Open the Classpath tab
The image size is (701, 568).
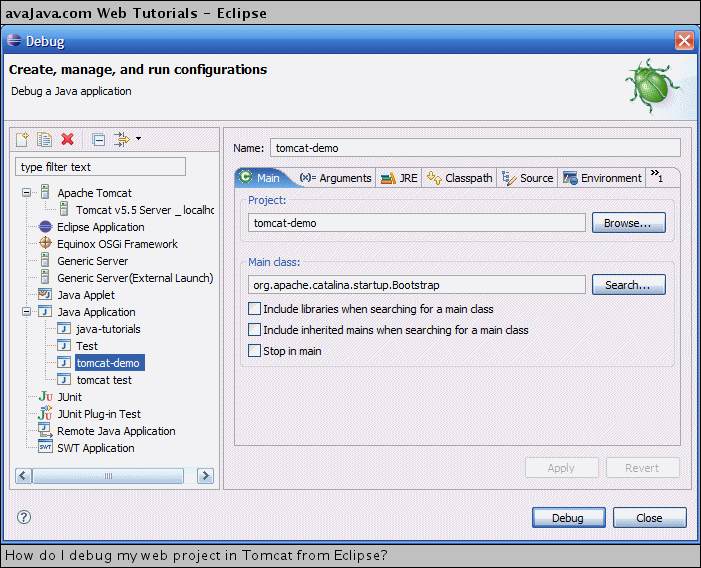pos(460,178)
